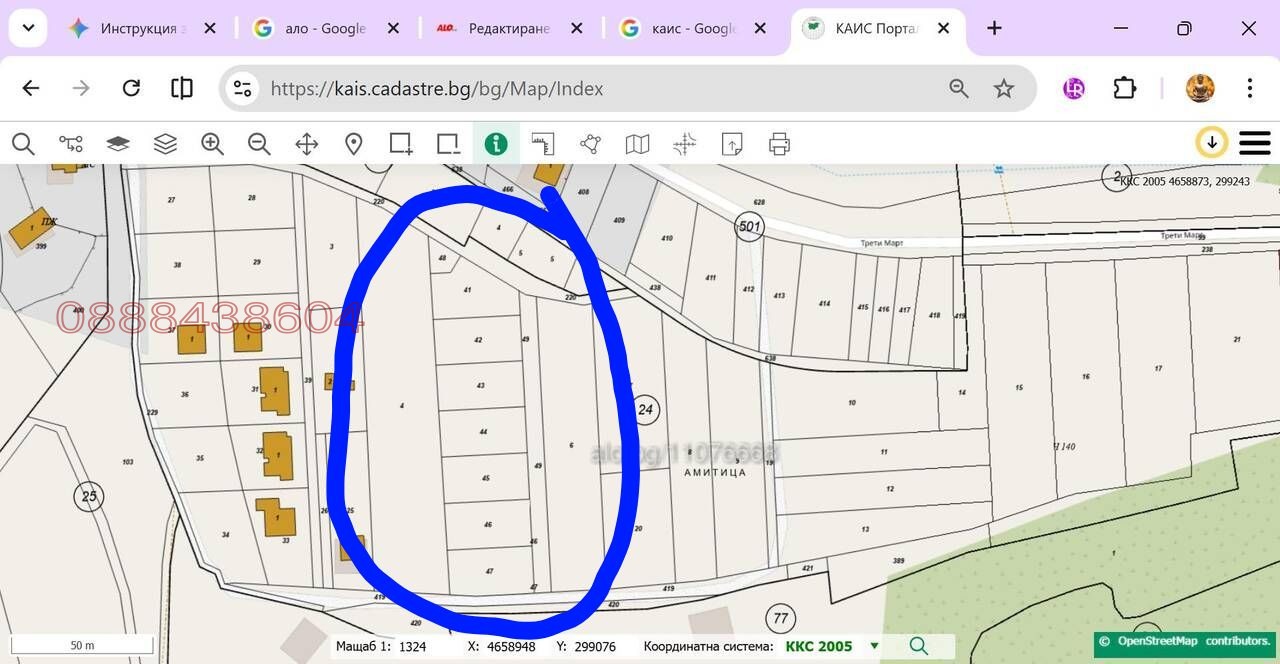Open the hamburger main menu
The image size is (1280, 664).
click(x=1255, y=143)
